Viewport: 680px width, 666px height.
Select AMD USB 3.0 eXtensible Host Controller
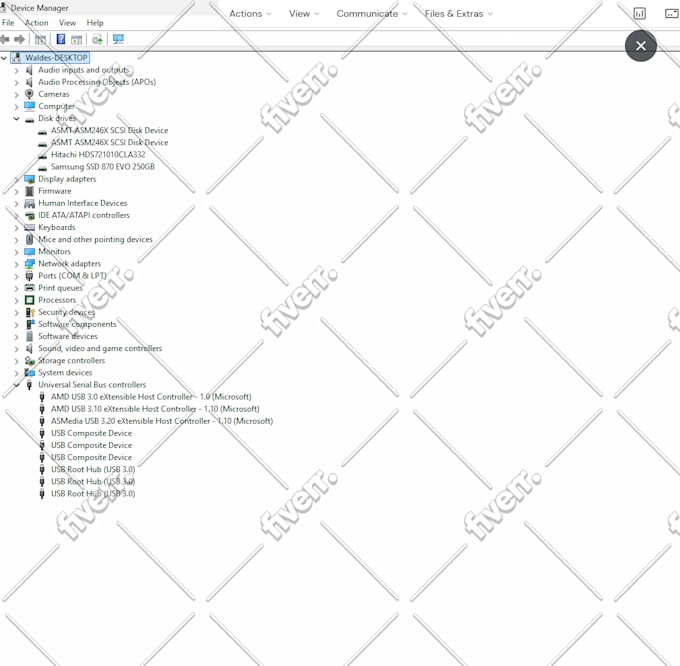(151, 397)
